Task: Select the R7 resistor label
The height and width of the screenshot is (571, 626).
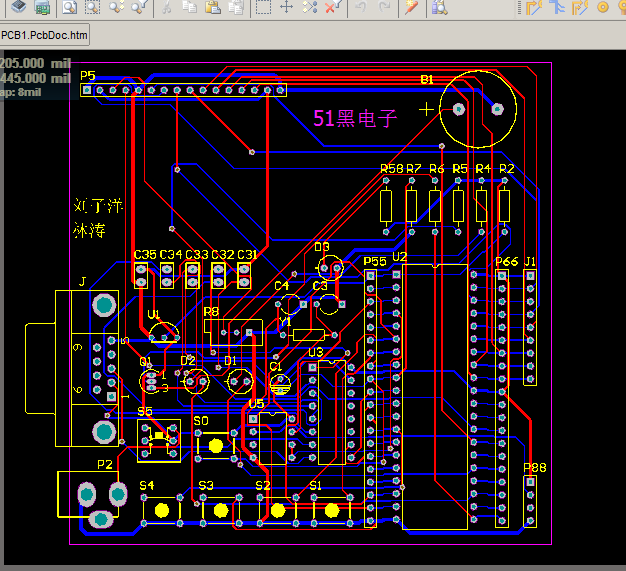Action: 414,169
